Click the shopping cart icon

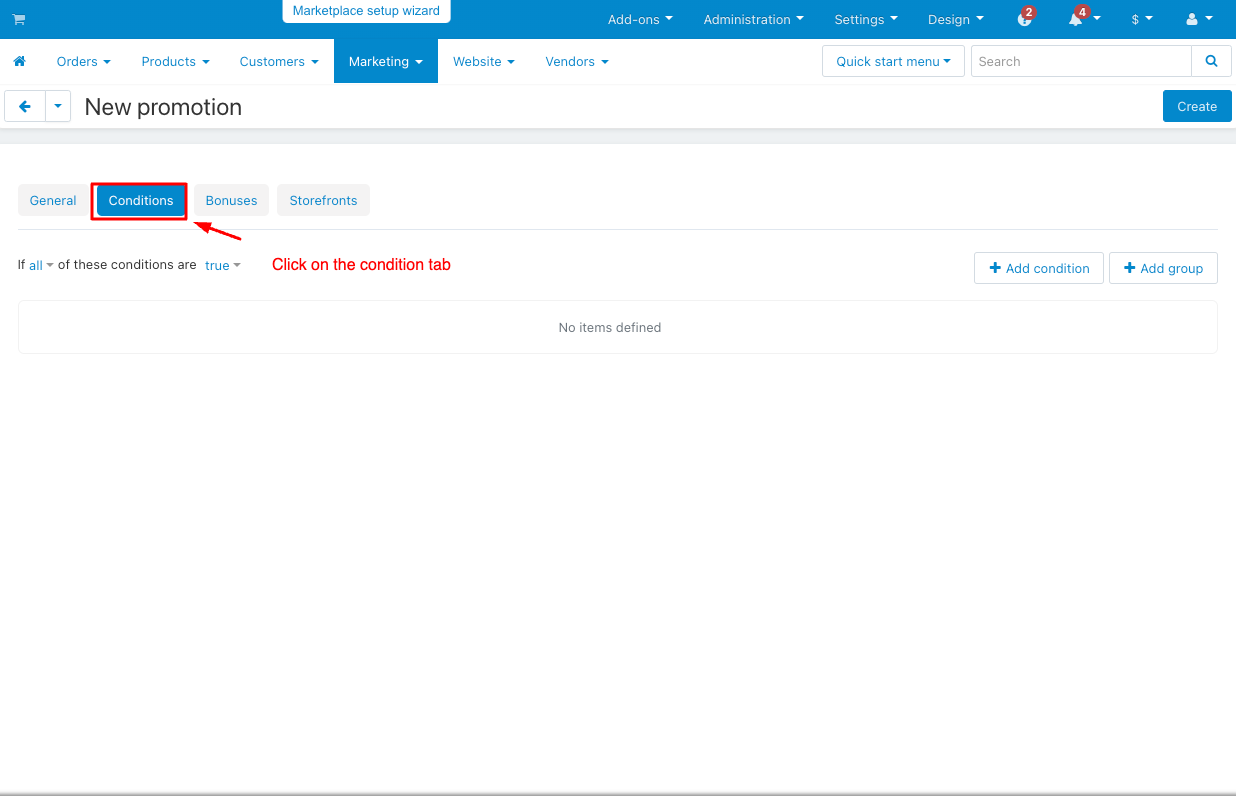click(19, 19)
